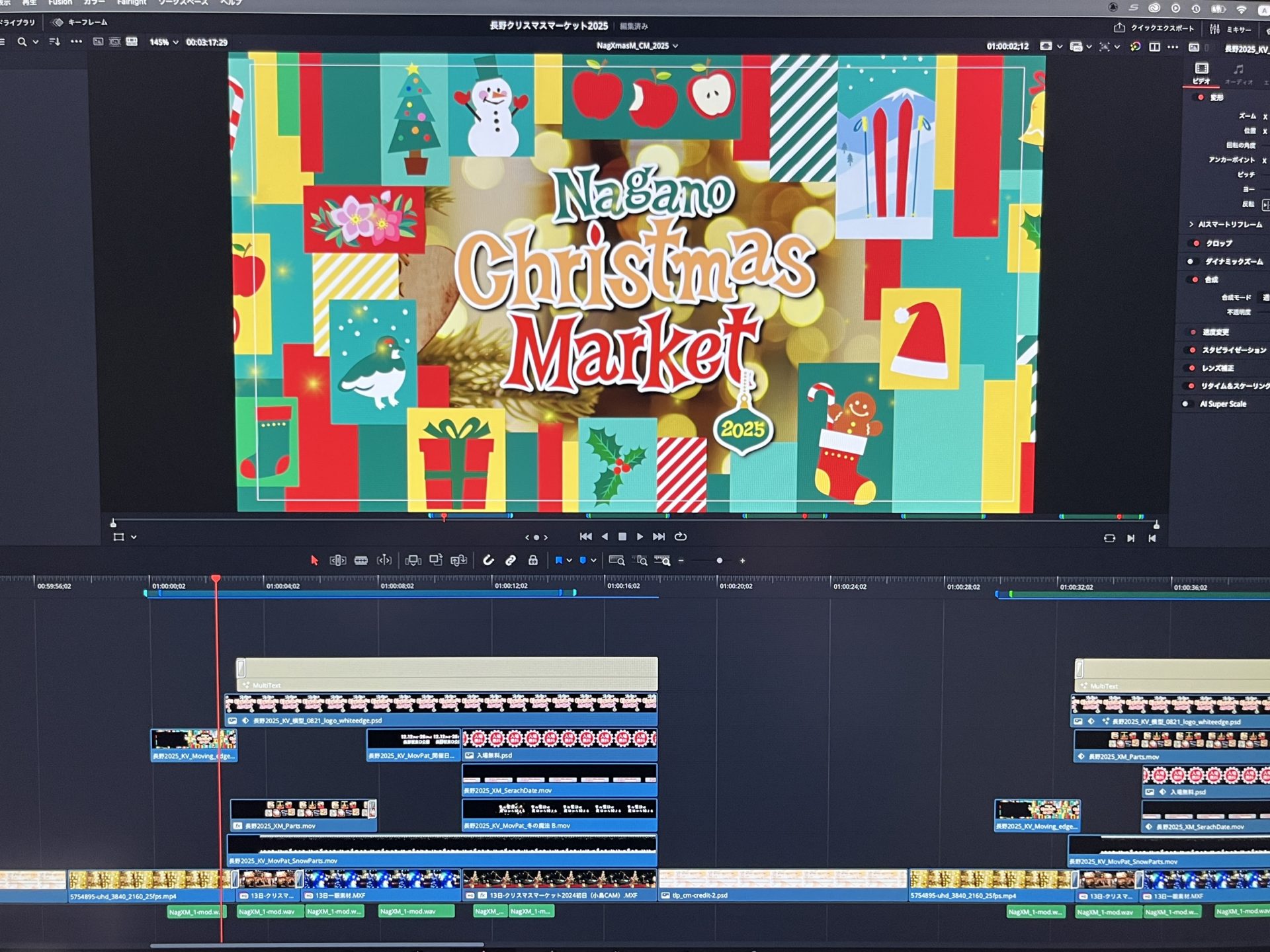Toggle the linked selection chain icon
The image size is (1270, 952).
[x=511, y=561]
